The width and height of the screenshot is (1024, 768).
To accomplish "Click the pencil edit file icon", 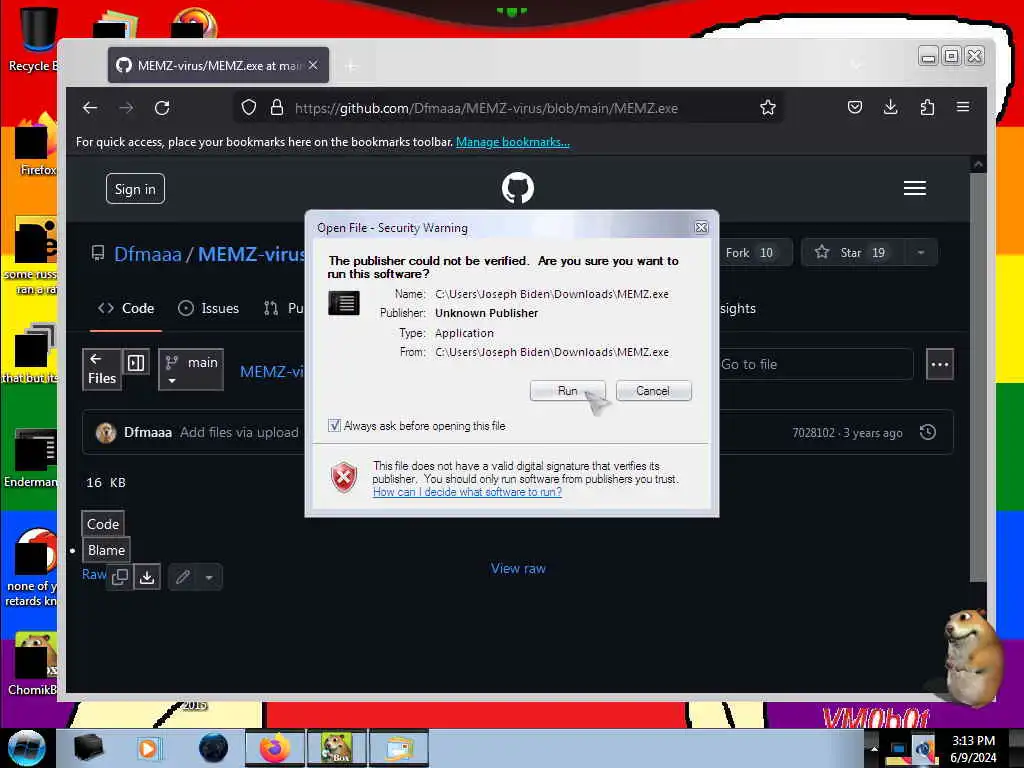I will pyautogui.click(x=183, y=577).
